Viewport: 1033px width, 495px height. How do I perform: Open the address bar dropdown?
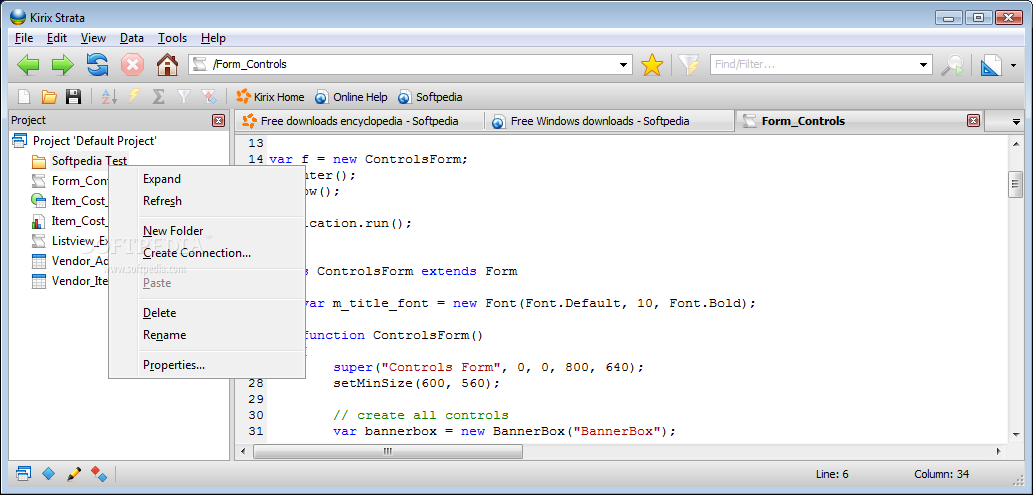(623, 65)
